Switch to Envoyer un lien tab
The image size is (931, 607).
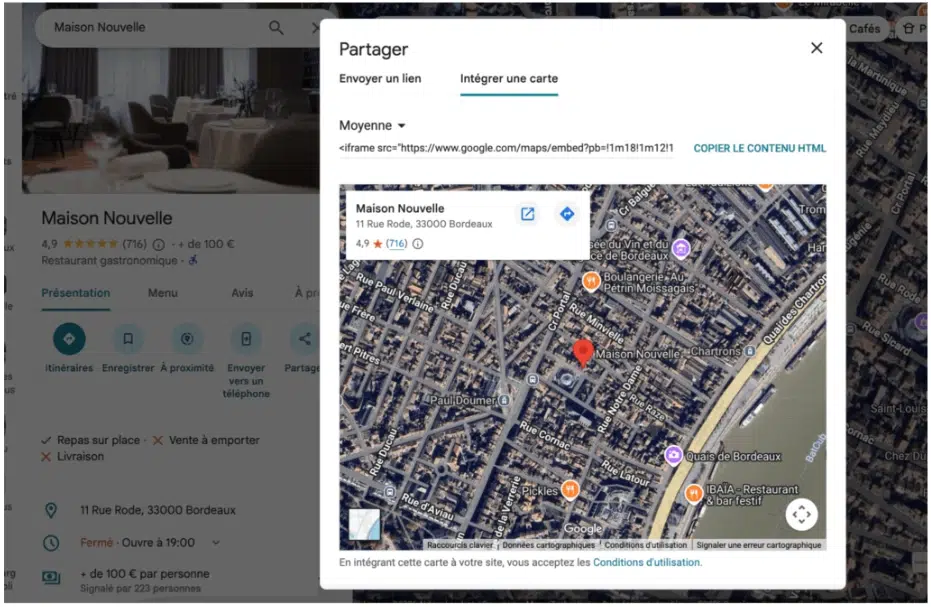pyautogui.click(x=380, y=78)
